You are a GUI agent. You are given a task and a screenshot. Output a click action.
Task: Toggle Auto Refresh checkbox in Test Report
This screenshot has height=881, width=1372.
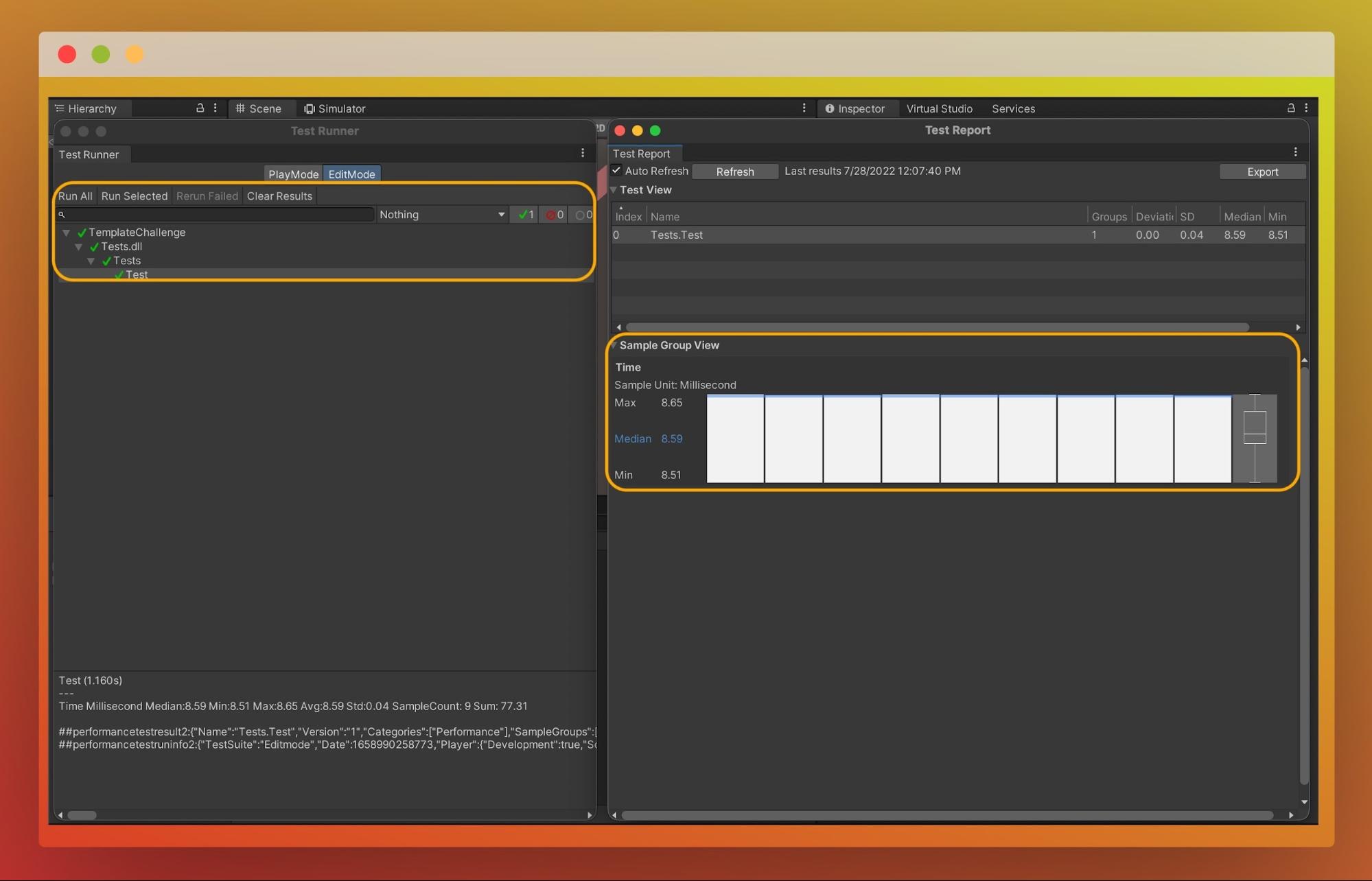click(x=617, y=170)
